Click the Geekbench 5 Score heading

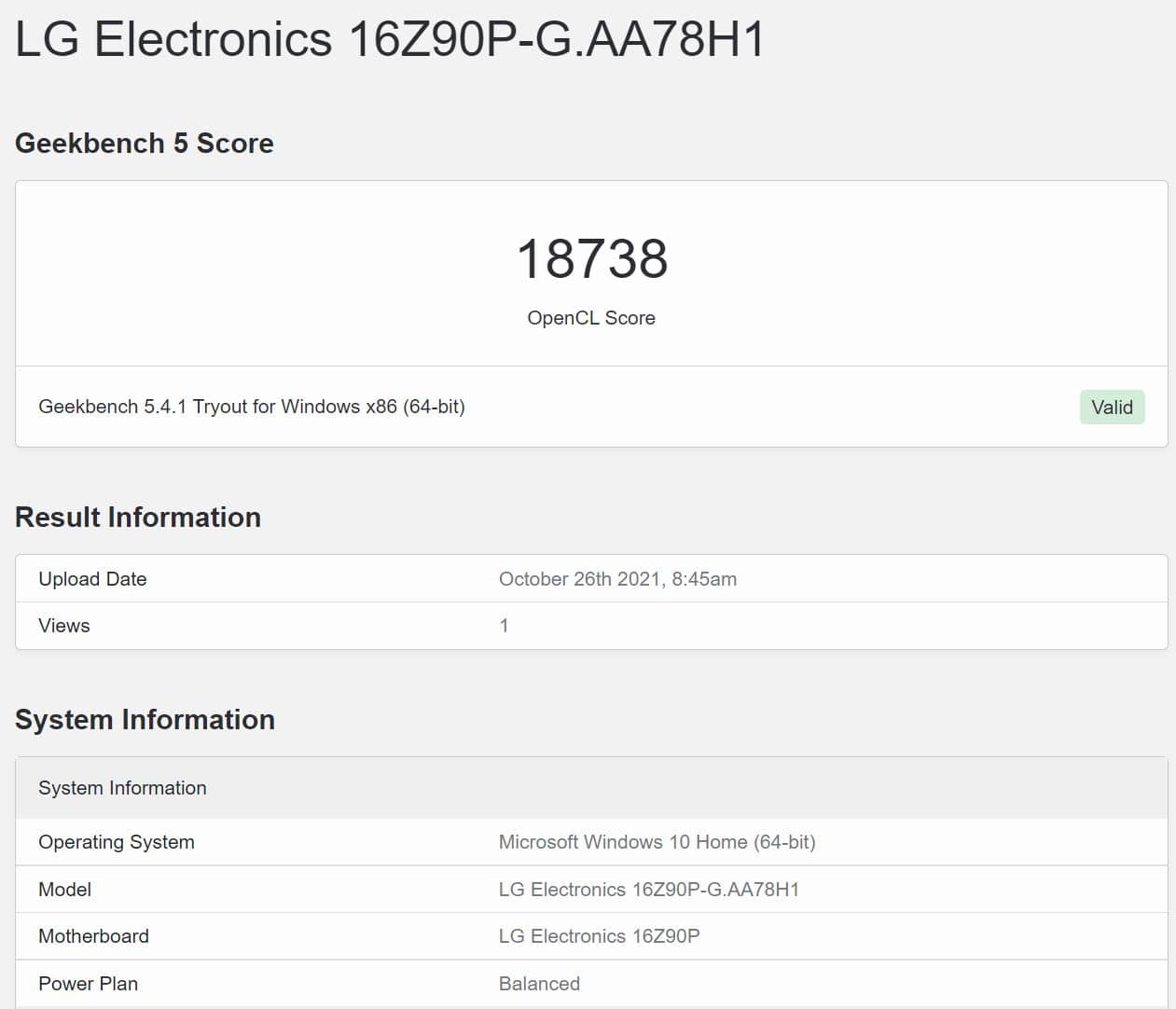[x=145, y=143]
